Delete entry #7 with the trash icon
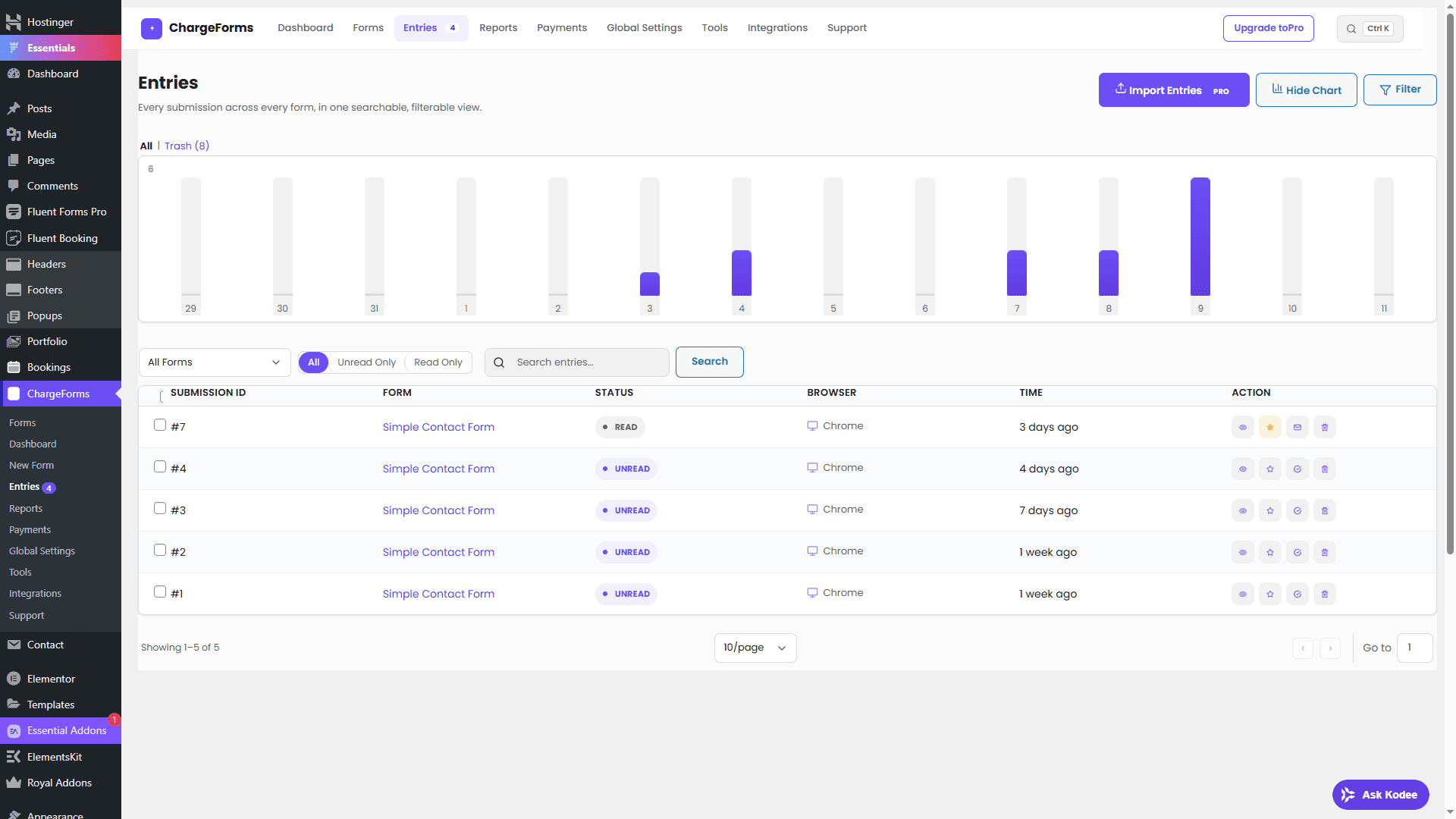The image size is (1456, 819). 1324,427
